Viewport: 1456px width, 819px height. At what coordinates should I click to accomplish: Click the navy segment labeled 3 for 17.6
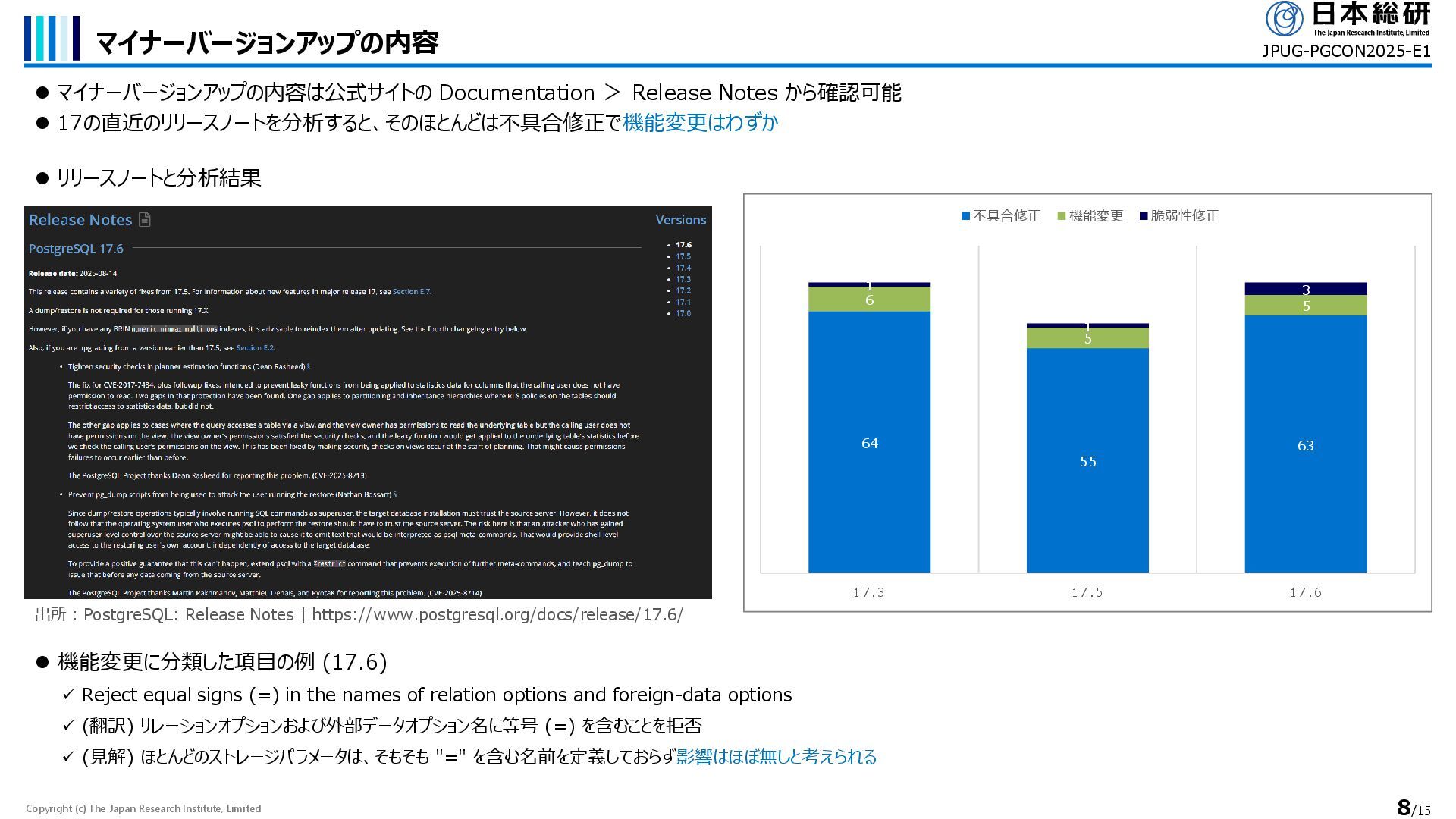[1305, 289]
